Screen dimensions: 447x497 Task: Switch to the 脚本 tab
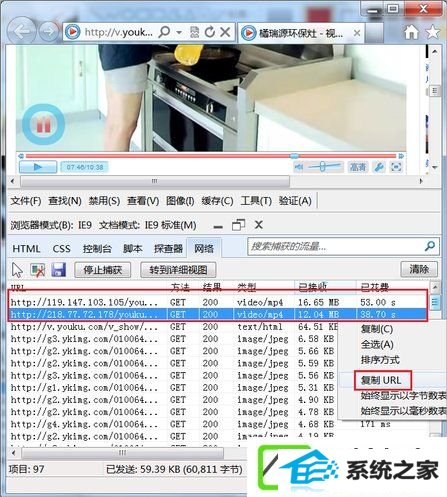[x=133, y=248]
